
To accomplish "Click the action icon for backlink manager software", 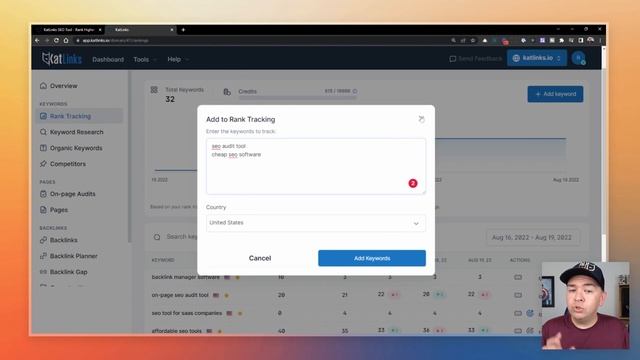I will [x=518, y=277].
